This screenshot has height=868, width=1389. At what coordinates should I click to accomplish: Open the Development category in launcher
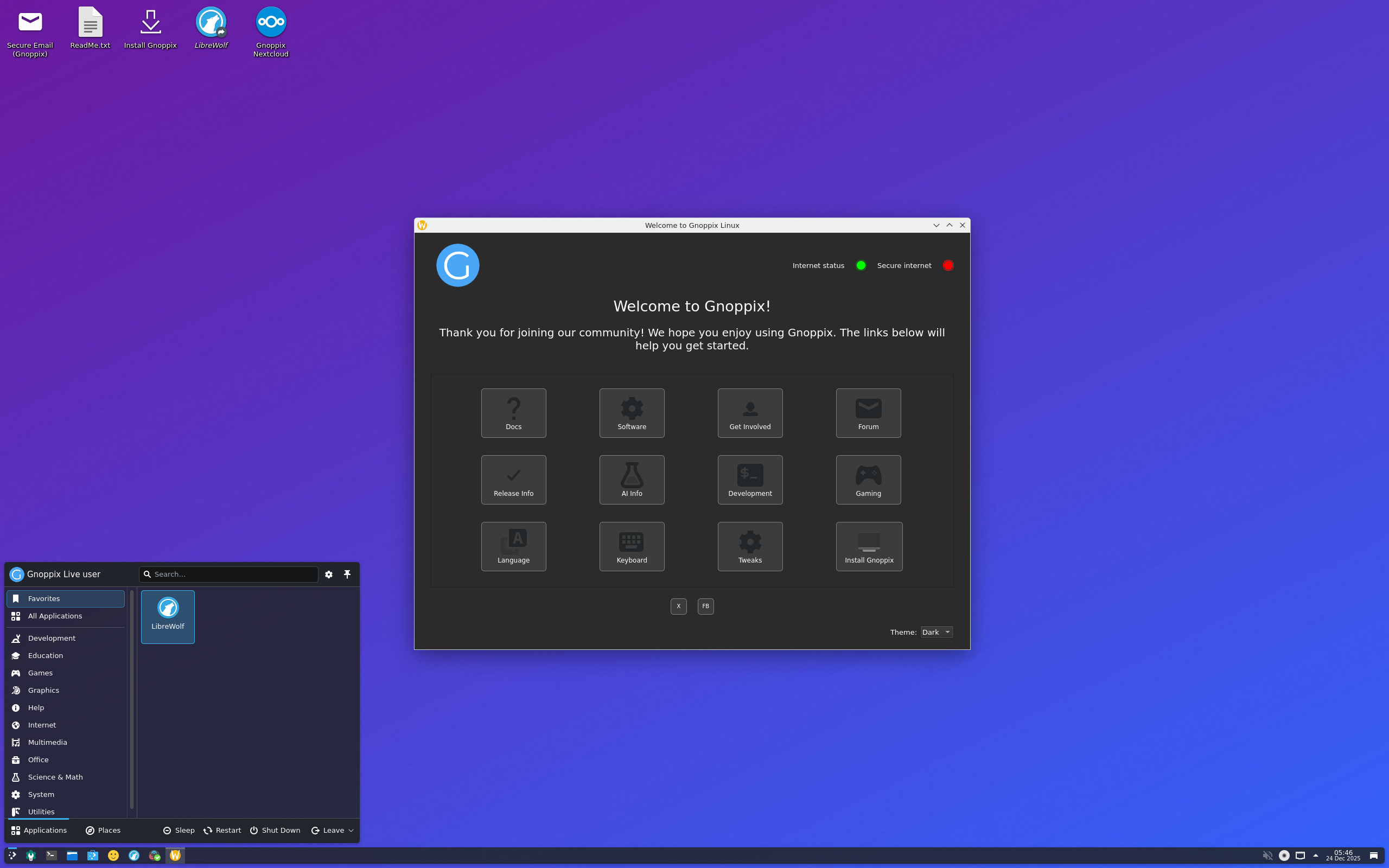[66, 638]
